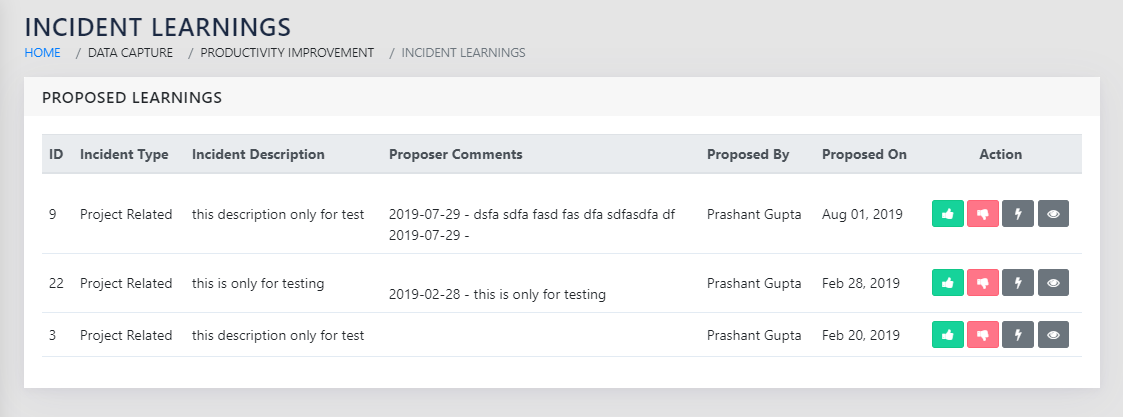Click thumbs-up approve icon for ID 9
The height and width of the screenshot is (417, 1123).
point(947,214)
